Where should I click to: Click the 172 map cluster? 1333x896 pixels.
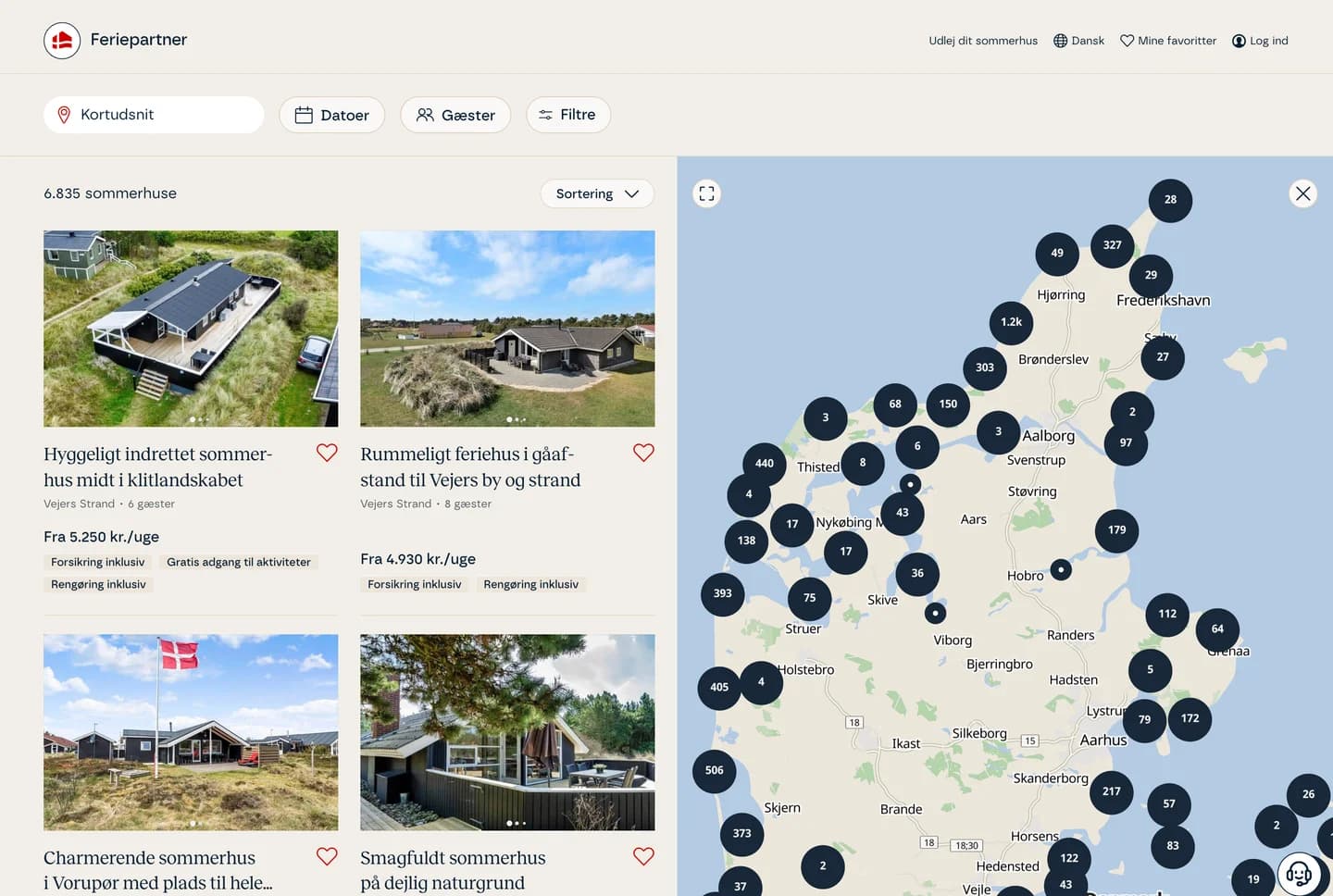tap(1190, 719)
